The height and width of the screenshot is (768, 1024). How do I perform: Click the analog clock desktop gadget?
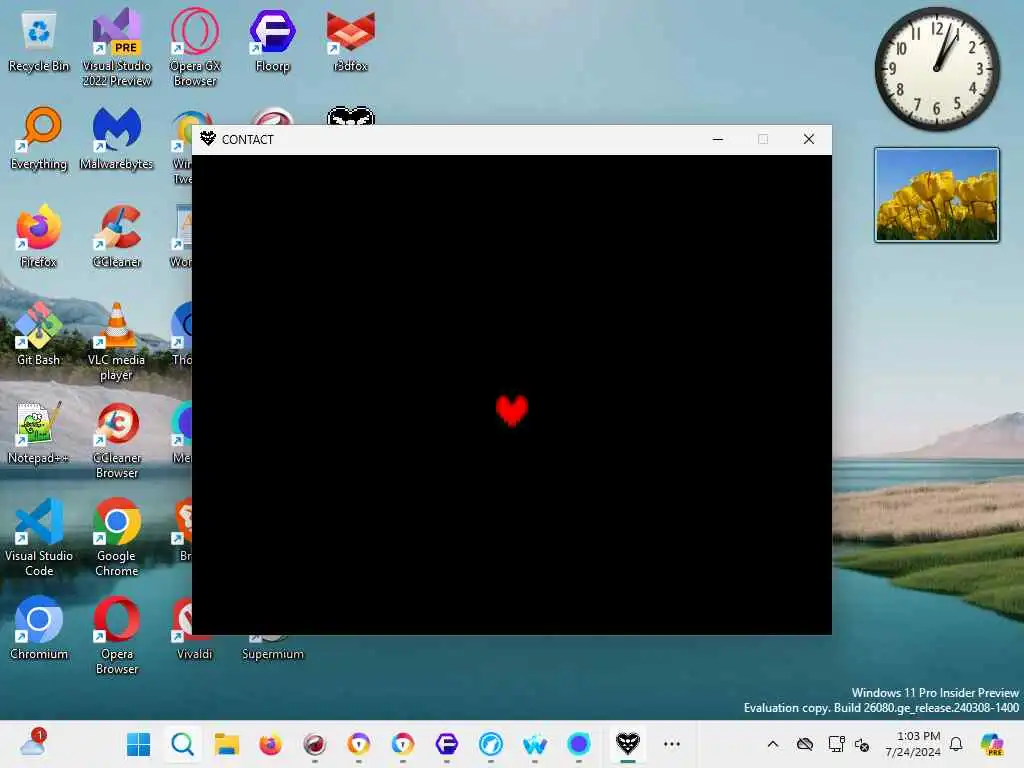[x=936, y=69]
